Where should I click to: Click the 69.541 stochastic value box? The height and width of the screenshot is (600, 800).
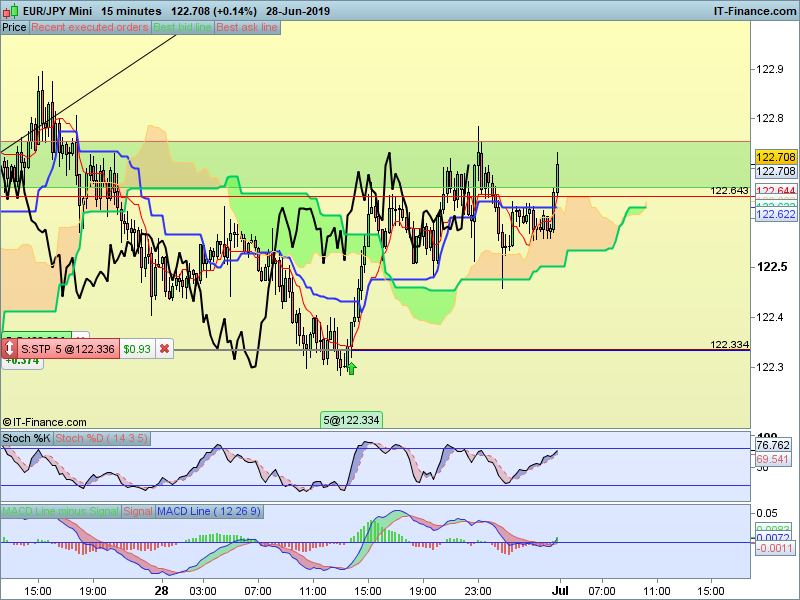(x=773, y=459)
